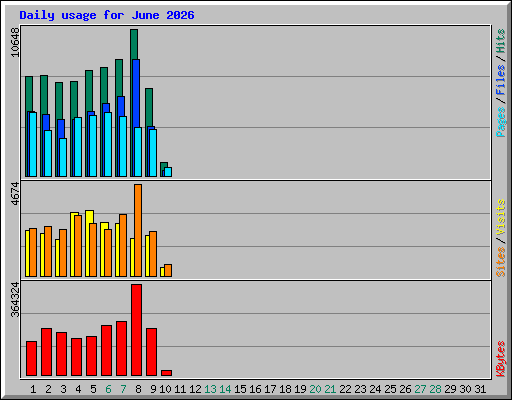Image resolution: width=512 pixels, height=400 pixels.
Task: Click day label 31 on the x-axis
Action: (480, 389)
